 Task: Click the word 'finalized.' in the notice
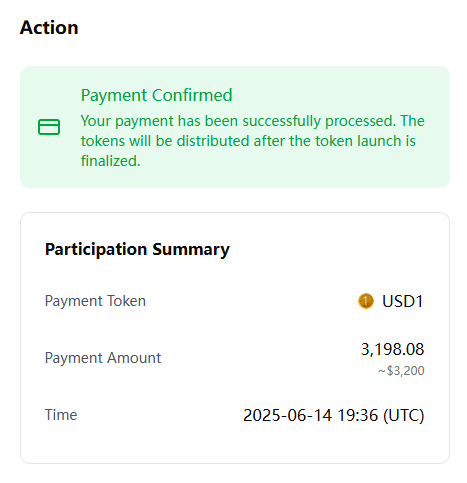(111, 161)
